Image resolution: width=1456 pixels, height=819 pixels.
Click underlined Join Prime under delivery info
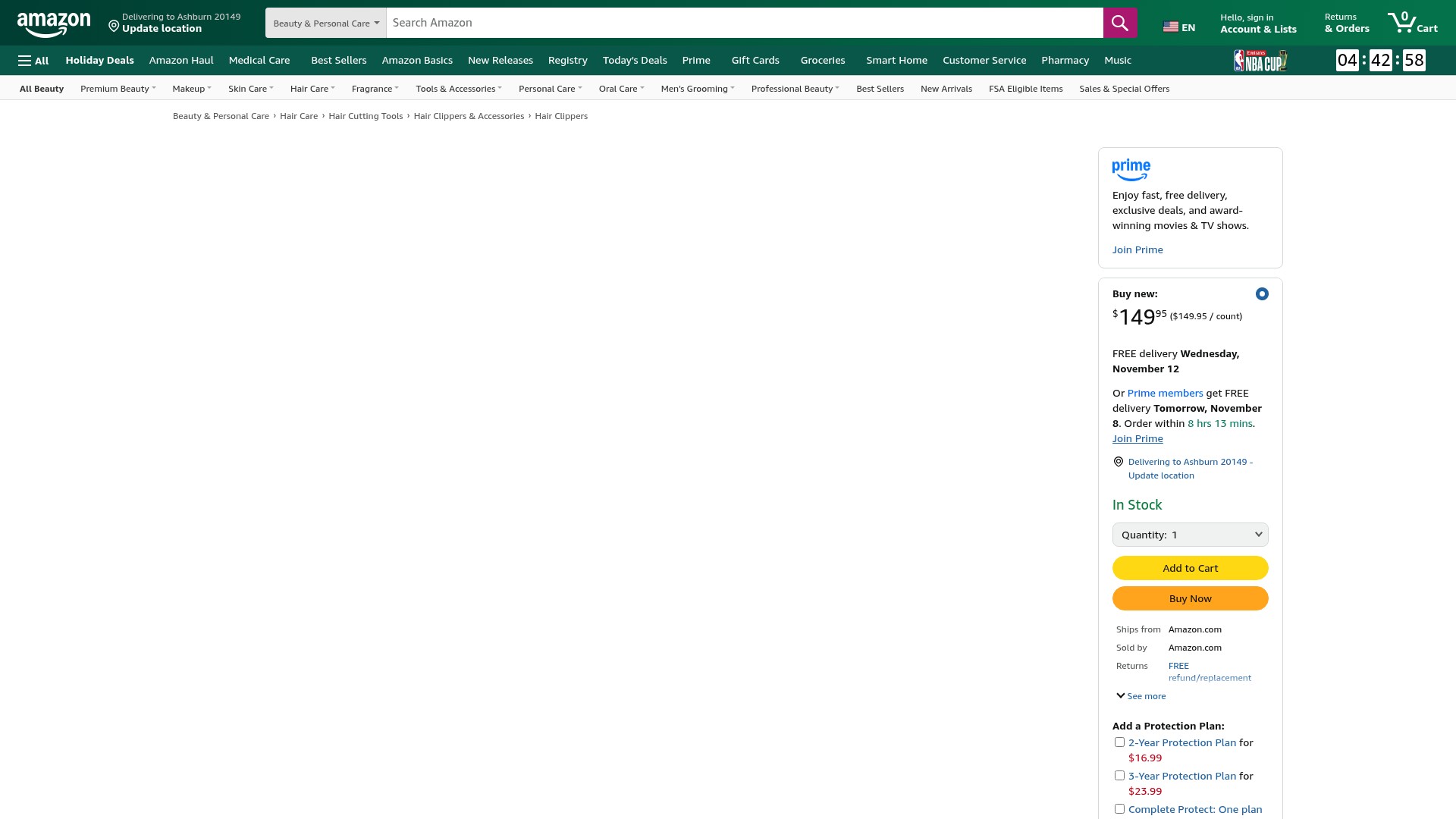pyautogui.click(x=1137, y=438)
